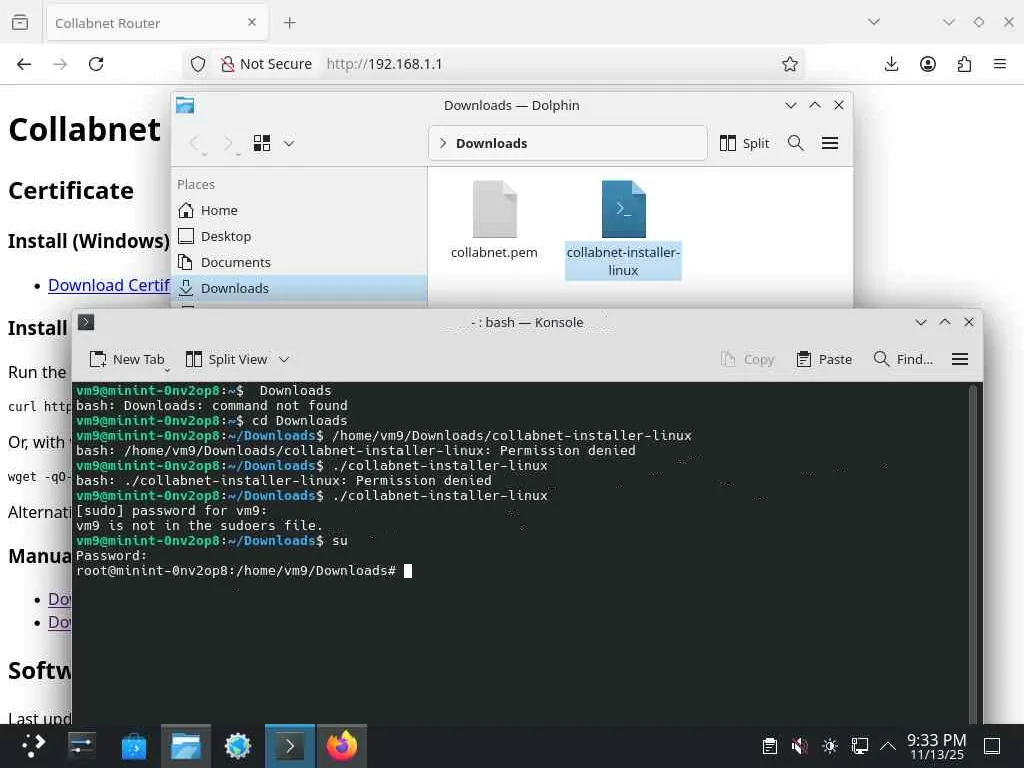Open a new Firefox tab
The height and width of the screenshot is (768, 1024).
point(289,23)
